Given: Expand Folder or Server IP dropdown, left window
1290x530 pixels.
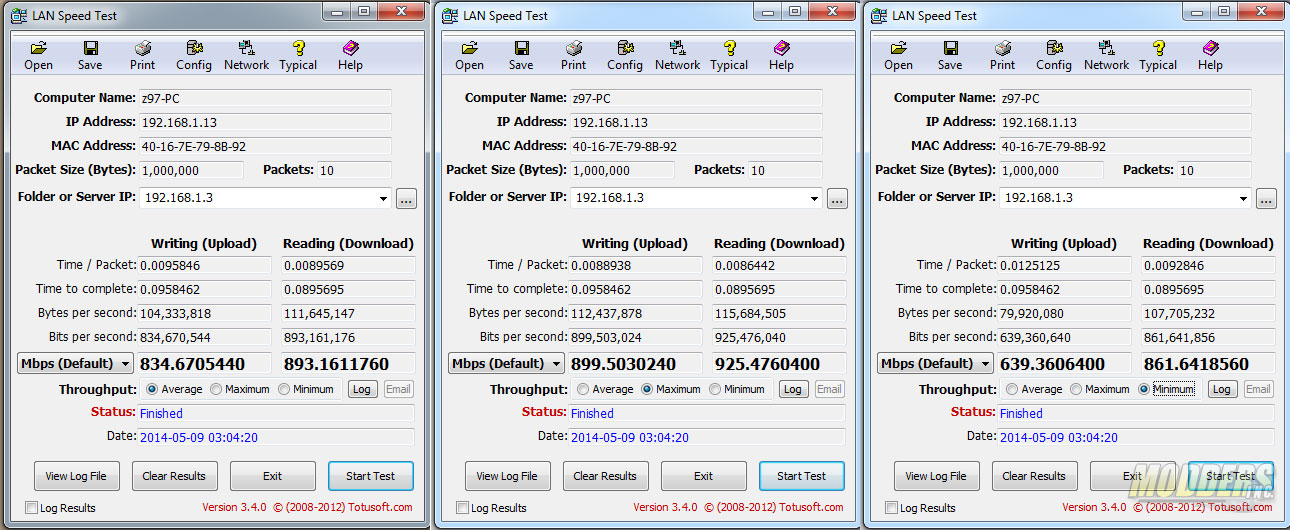Looking at the screenshot, I should [x=384, y=198].
